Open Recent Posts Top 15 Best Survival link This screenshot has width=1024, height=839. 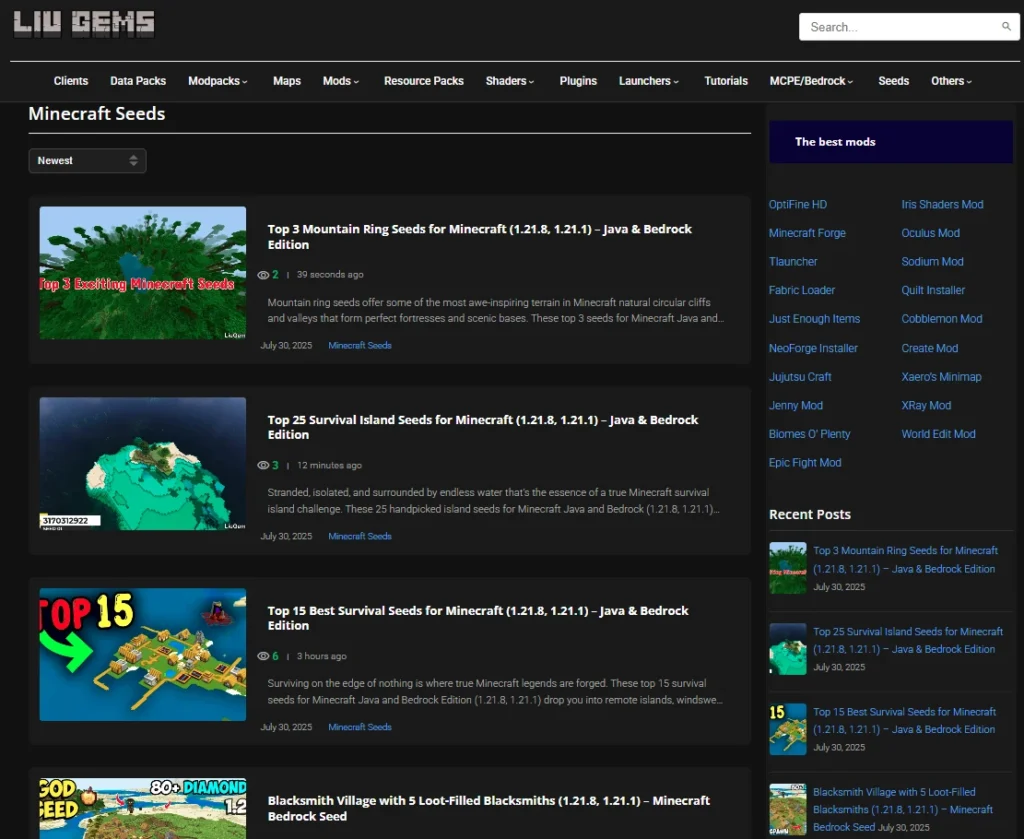point(904,721)
